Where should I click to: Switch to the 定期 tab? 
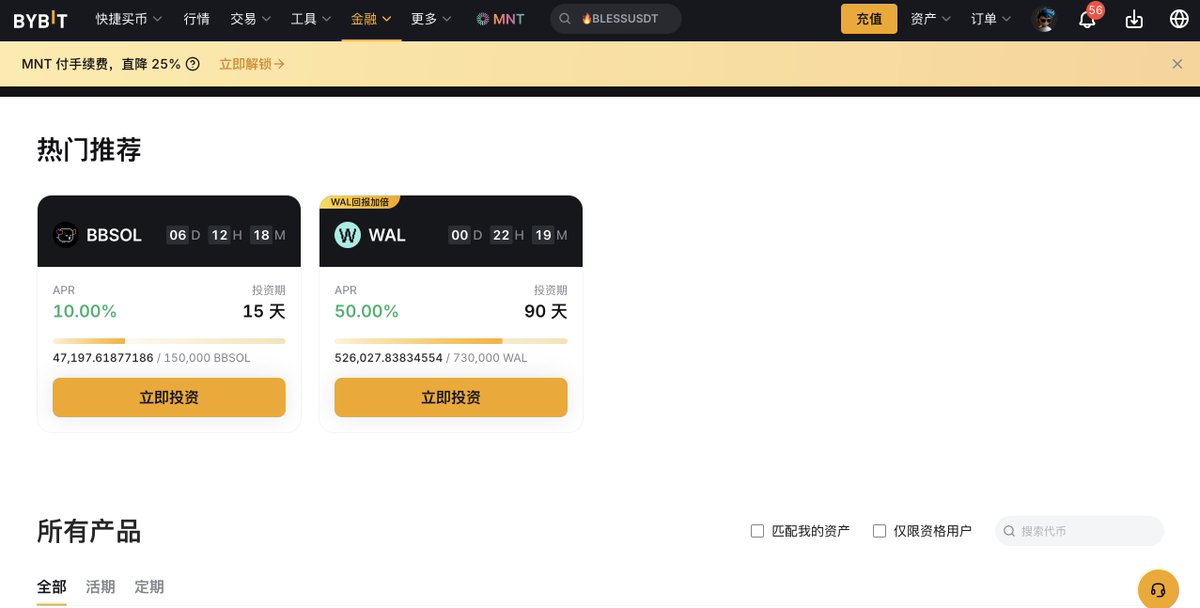tap(149, 587)
